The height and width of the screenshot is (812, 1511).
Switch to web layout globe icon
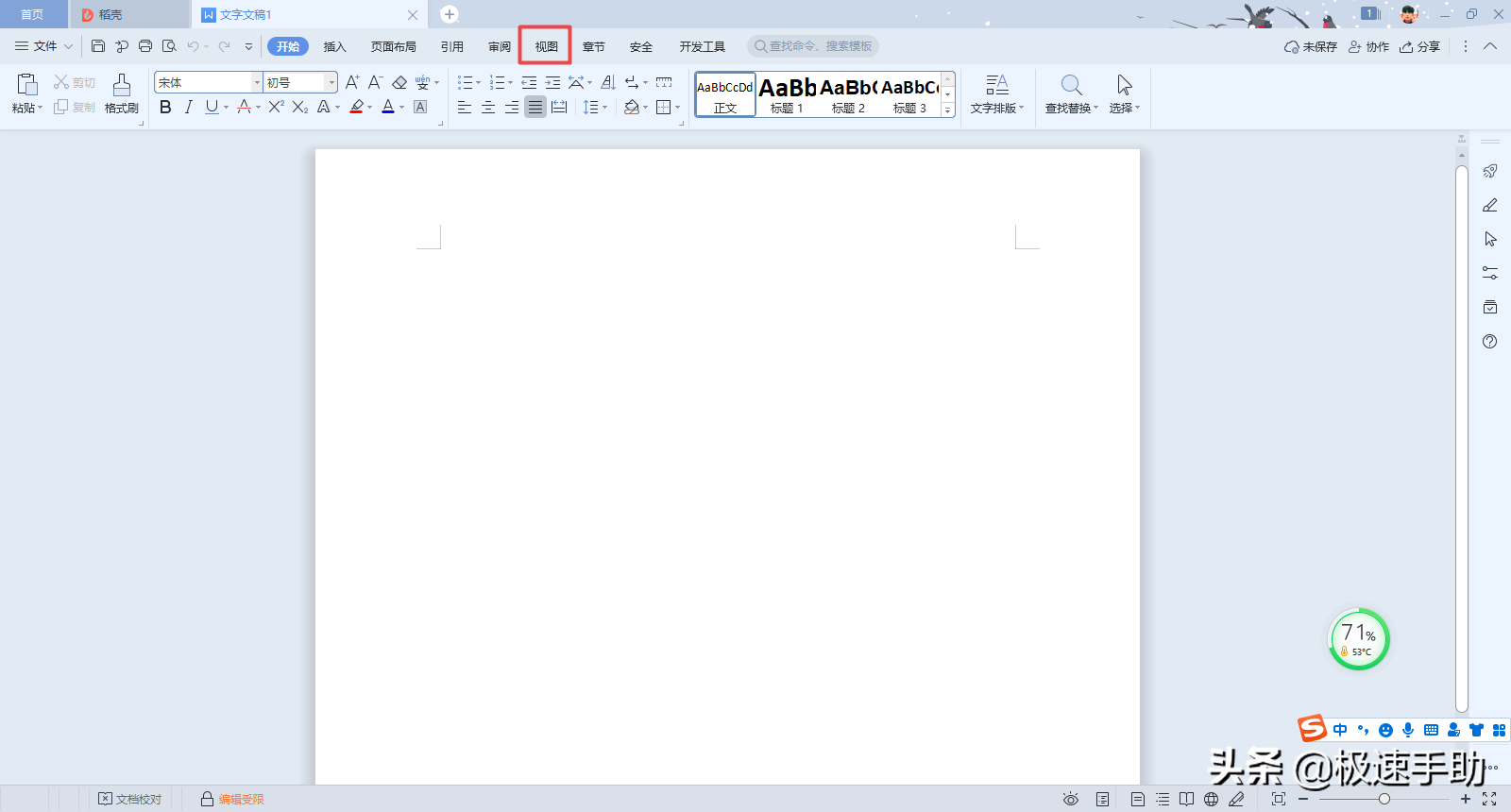1211,799
